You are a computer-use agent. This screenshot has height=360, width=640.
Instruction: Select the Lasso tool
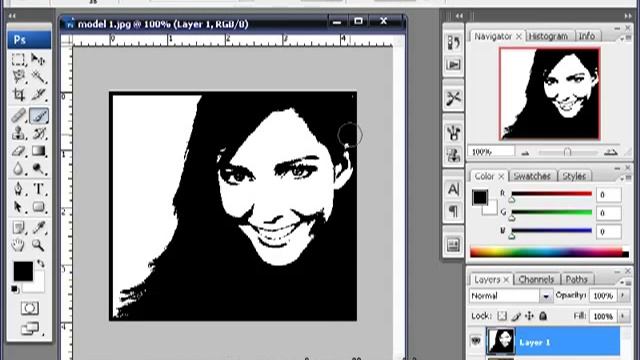coord(18,77)
